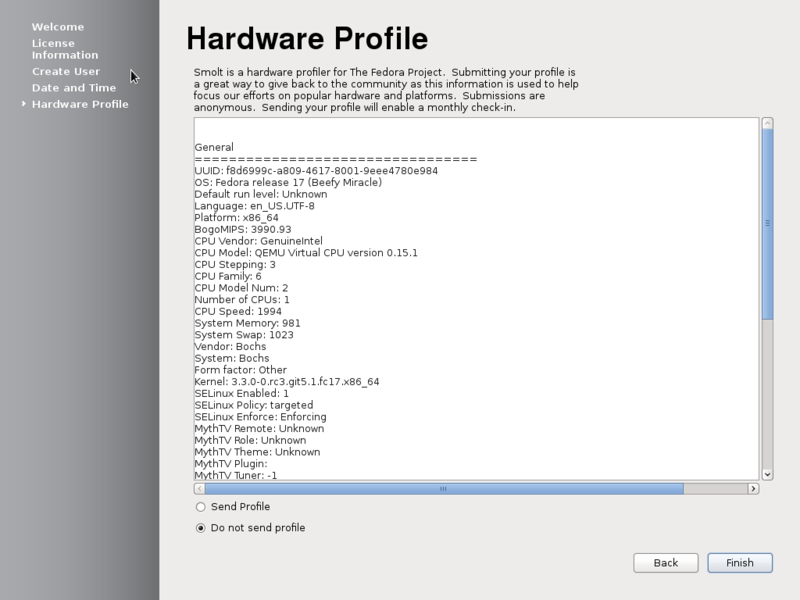Click the Finish button
800x600 pixels.
point(740,563)
